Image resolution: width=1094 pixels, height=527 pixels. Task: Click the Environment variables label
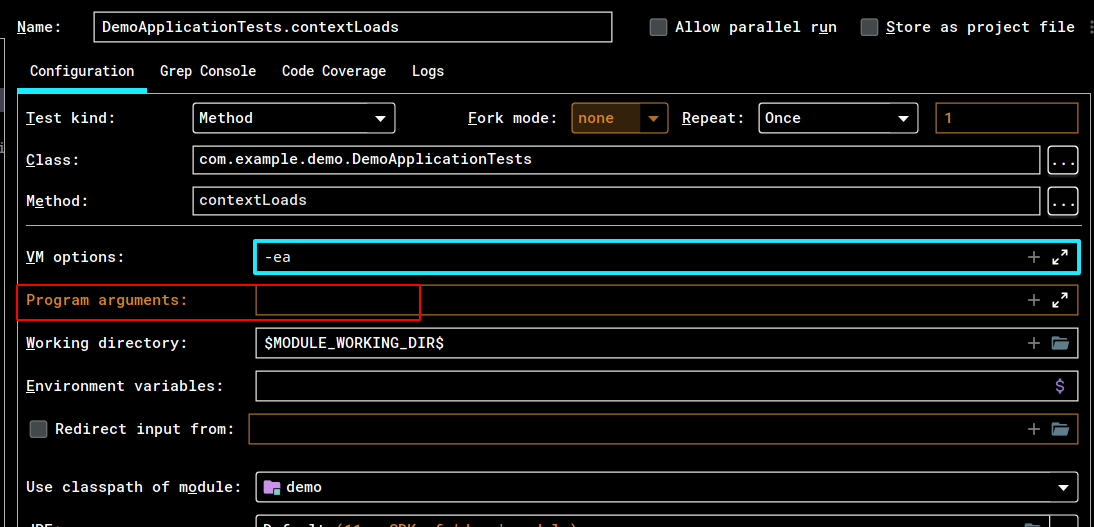point(125,386)
